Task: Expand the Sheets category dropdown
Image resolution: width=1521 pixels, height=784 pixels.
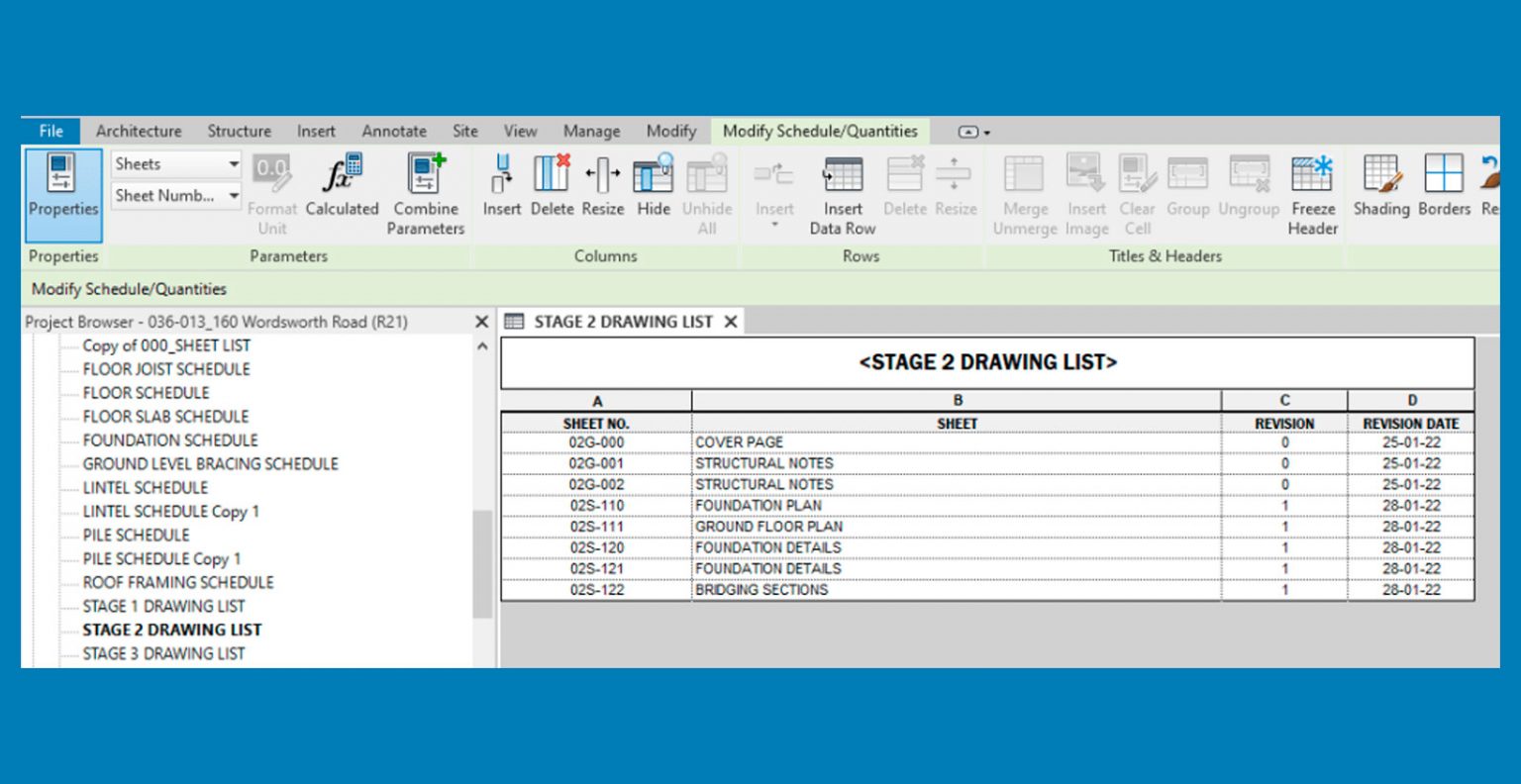Action: coord(234,164)
